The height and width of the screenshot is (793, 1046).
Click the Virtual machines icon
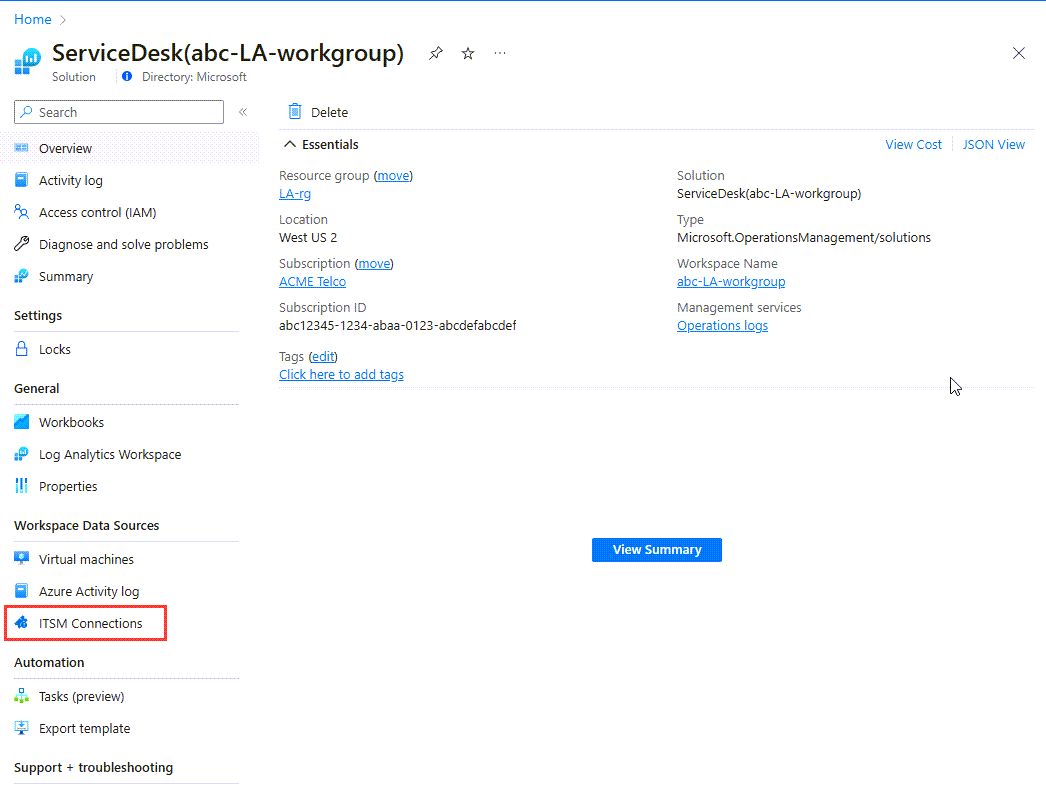[x=21, y=559]
